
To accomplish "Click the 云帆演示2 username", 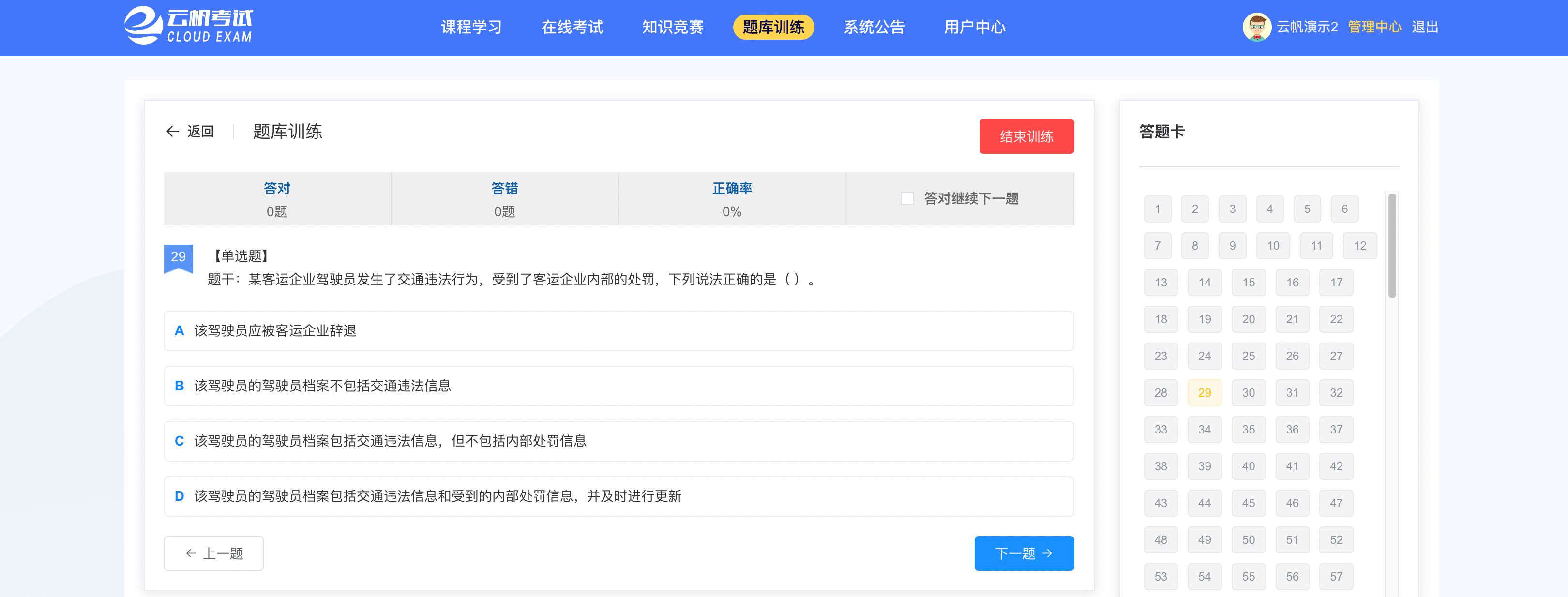I will pyautogui.click(x=1307, y=28).
